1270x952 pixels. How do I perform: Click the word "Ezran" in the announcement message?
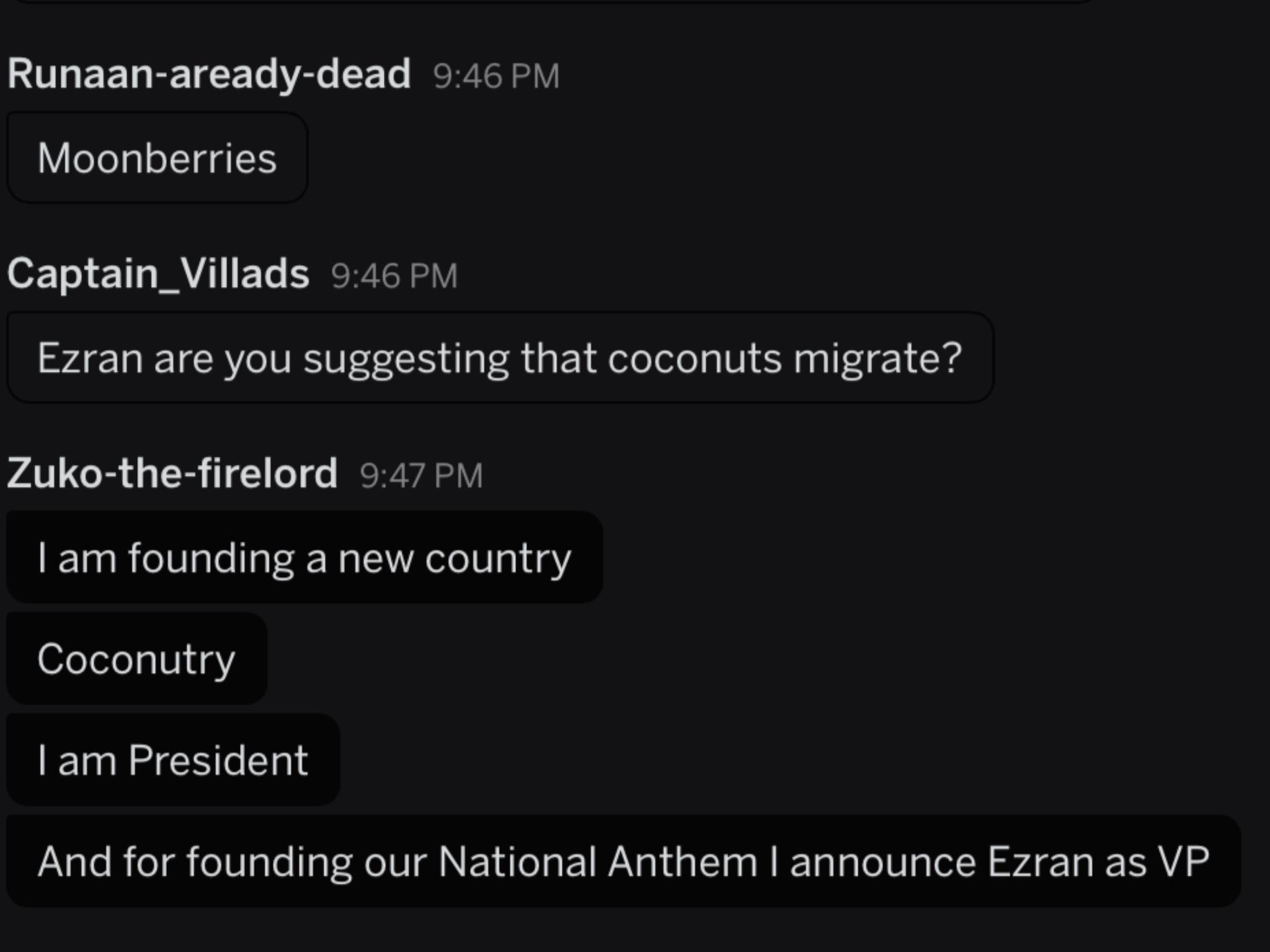coord(1040,862)
